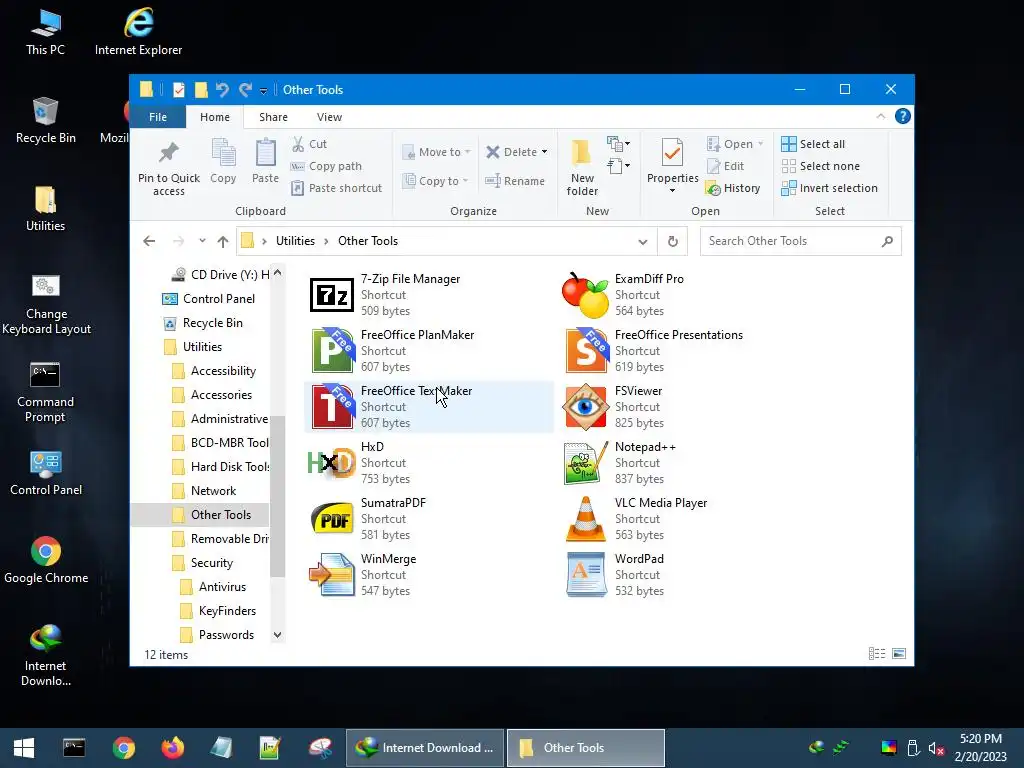
Task: Switch to the Share tab
Action: click(273, 117)
